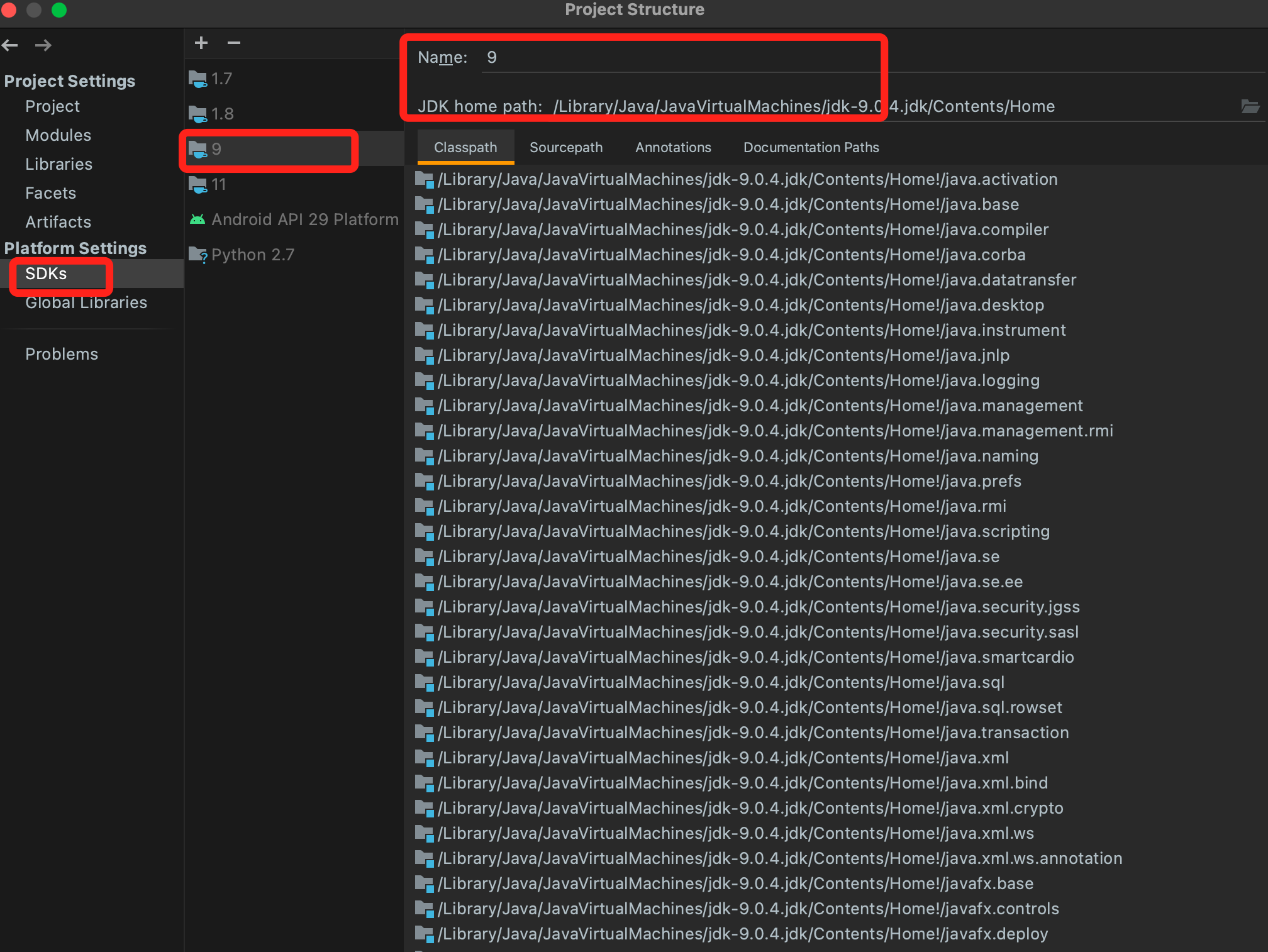Open the Annotations tab

(673, 147)
